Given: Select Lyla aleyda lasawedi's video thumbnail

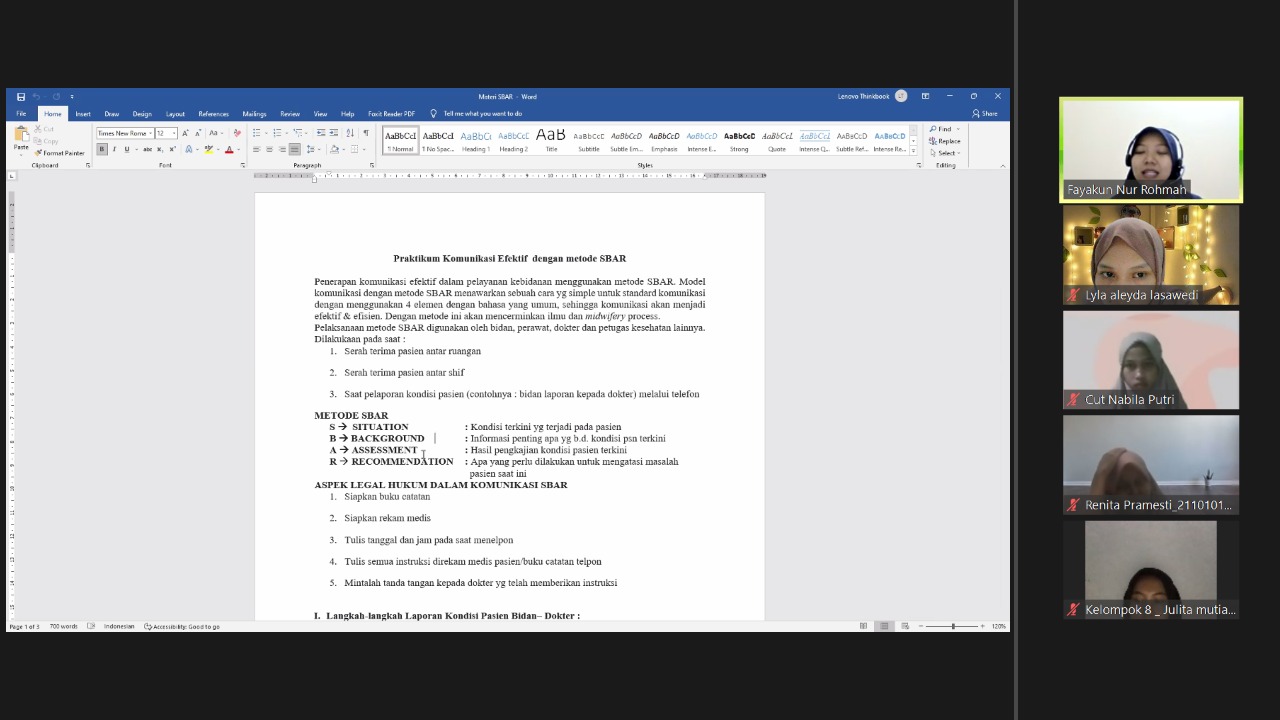Looking at the screenshot, I should point(1151,254).
